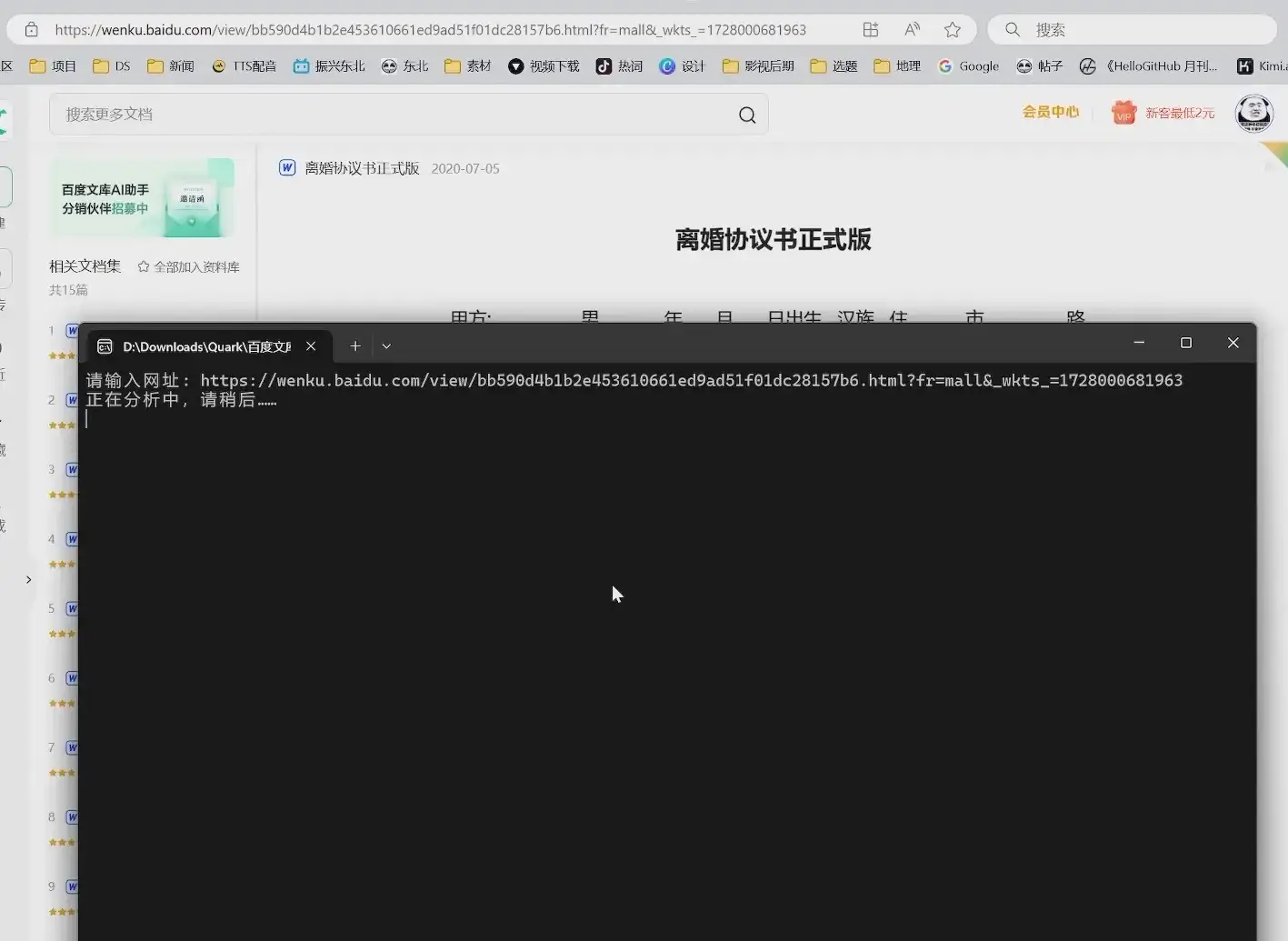This screenshot has width=1288, height=941.
Task: Toggle the favorite star in the address bar
Action: pos(952,29)
